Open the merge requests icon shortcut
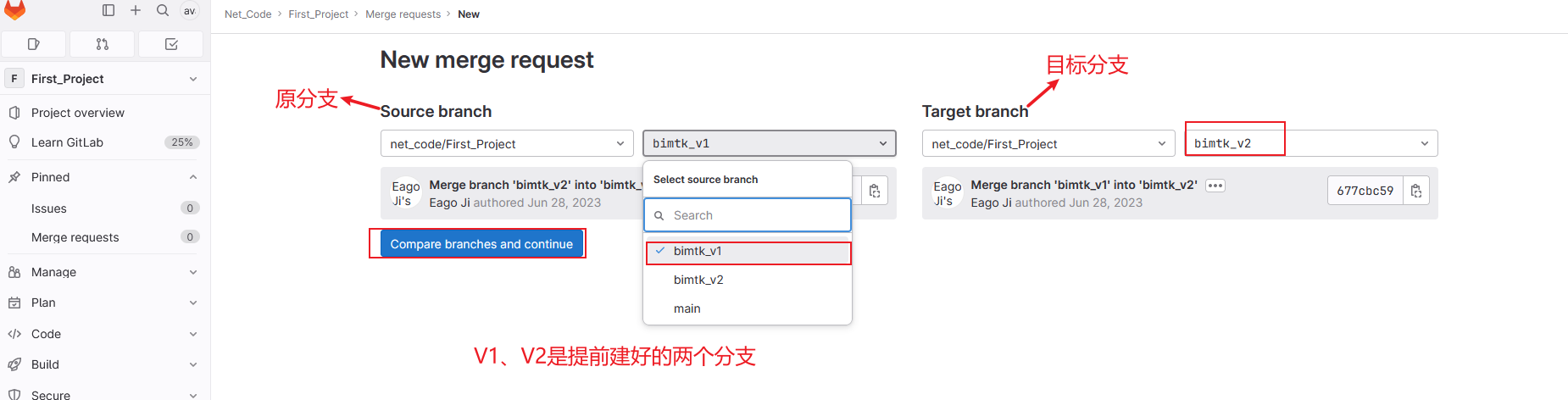1568x400 pixels. pyautogui.click(x=103, y=44)
